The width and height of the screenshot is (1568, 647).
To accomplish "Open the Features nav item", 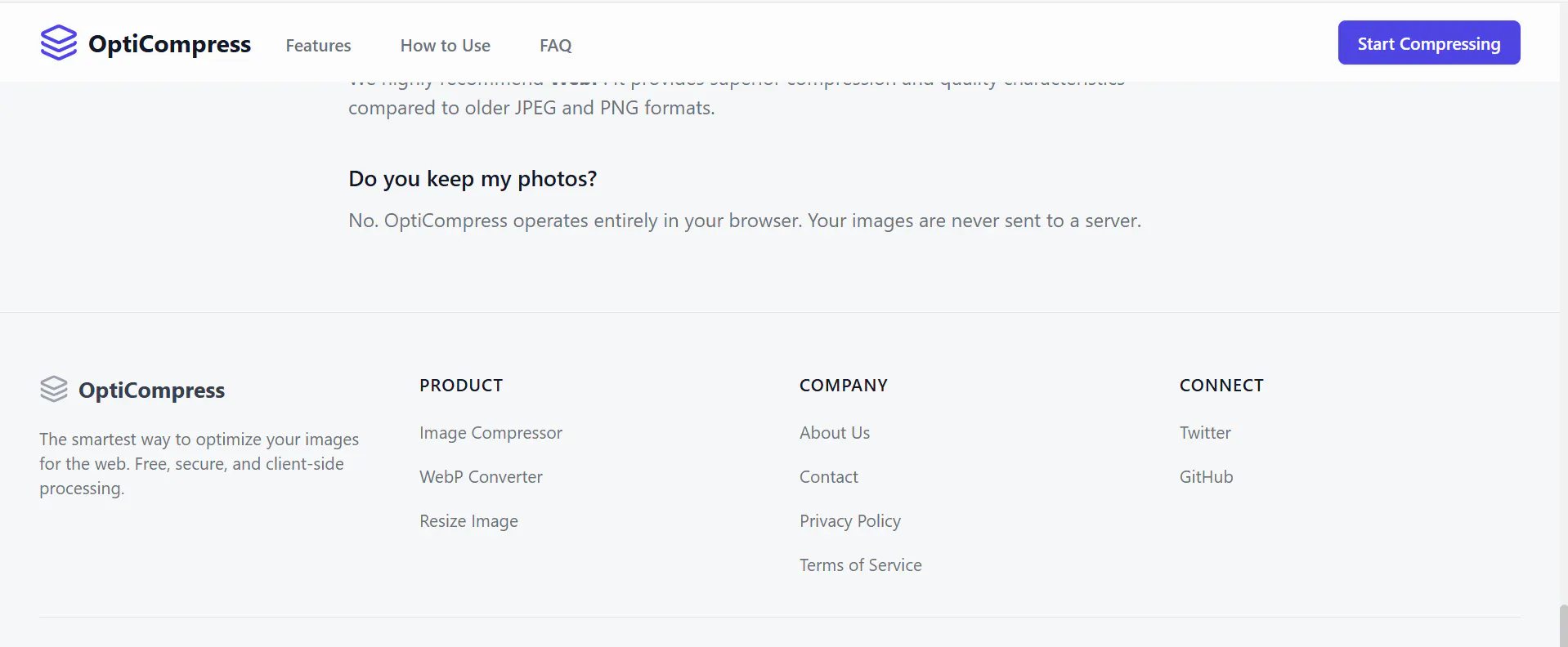I will point(318,46).
